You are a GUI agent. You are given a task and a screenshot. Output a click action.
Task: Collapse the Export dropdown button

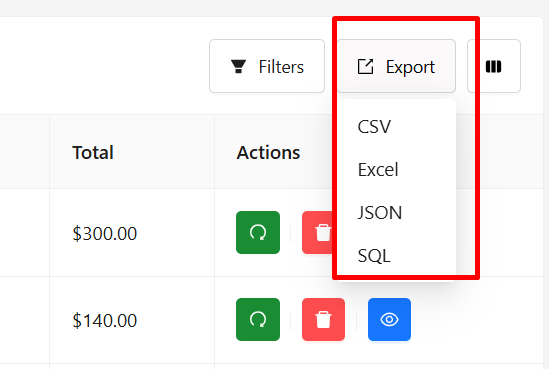tap(396, 66)
